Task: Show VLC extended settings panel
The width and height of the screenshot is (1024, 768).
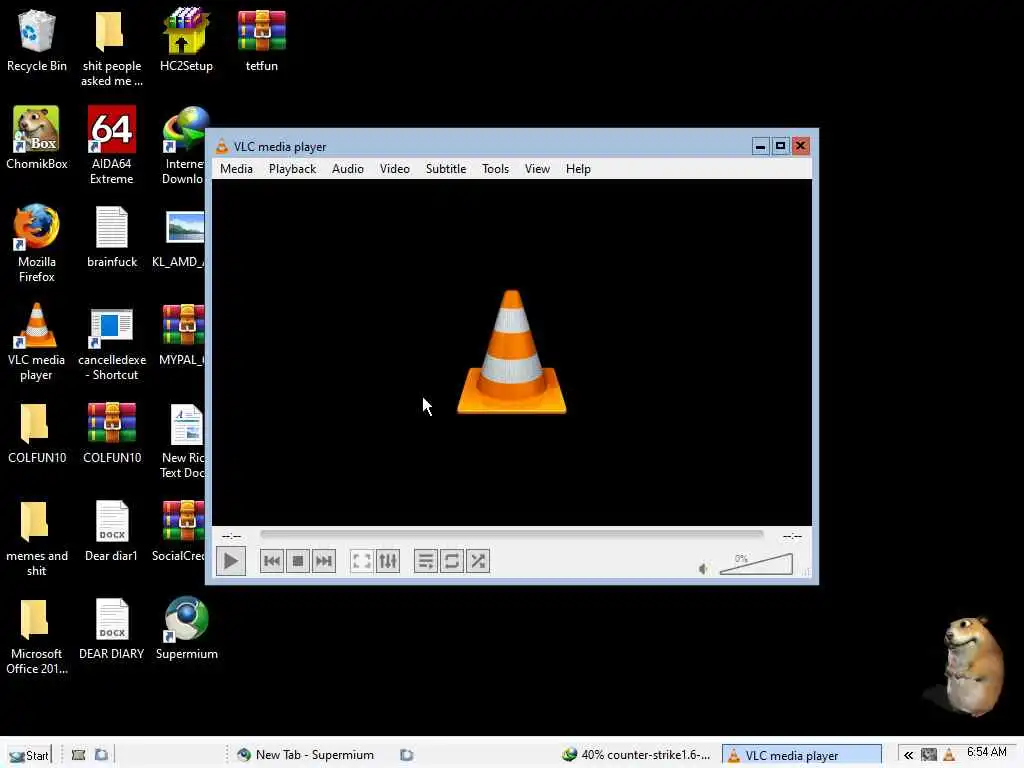Action: tap(387, 561)
